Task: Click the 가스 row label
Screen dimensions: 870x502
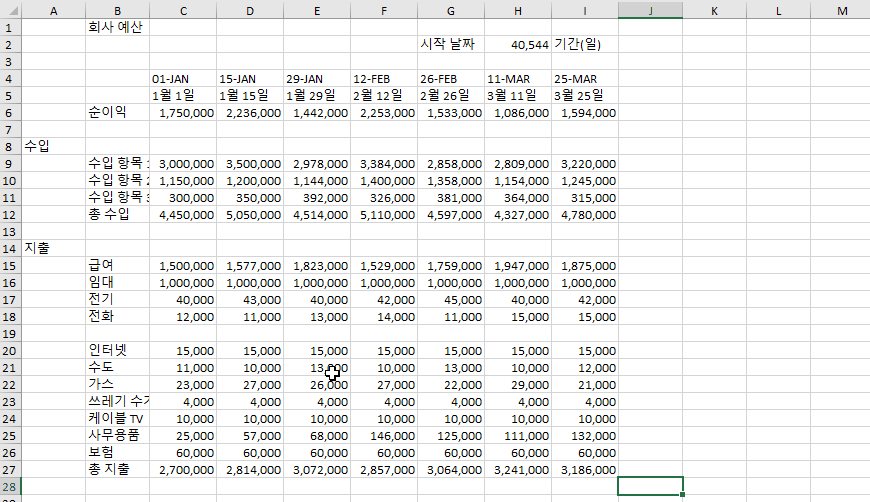Action: (x=117, y=385)
